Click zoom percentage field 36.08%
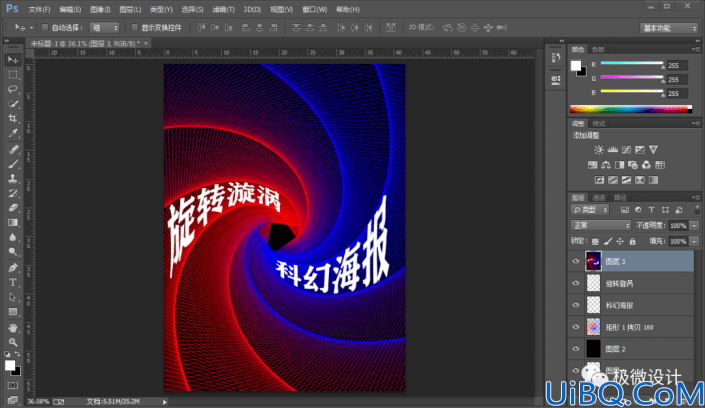This screenshot has width=705, height=408. [38, 401]
